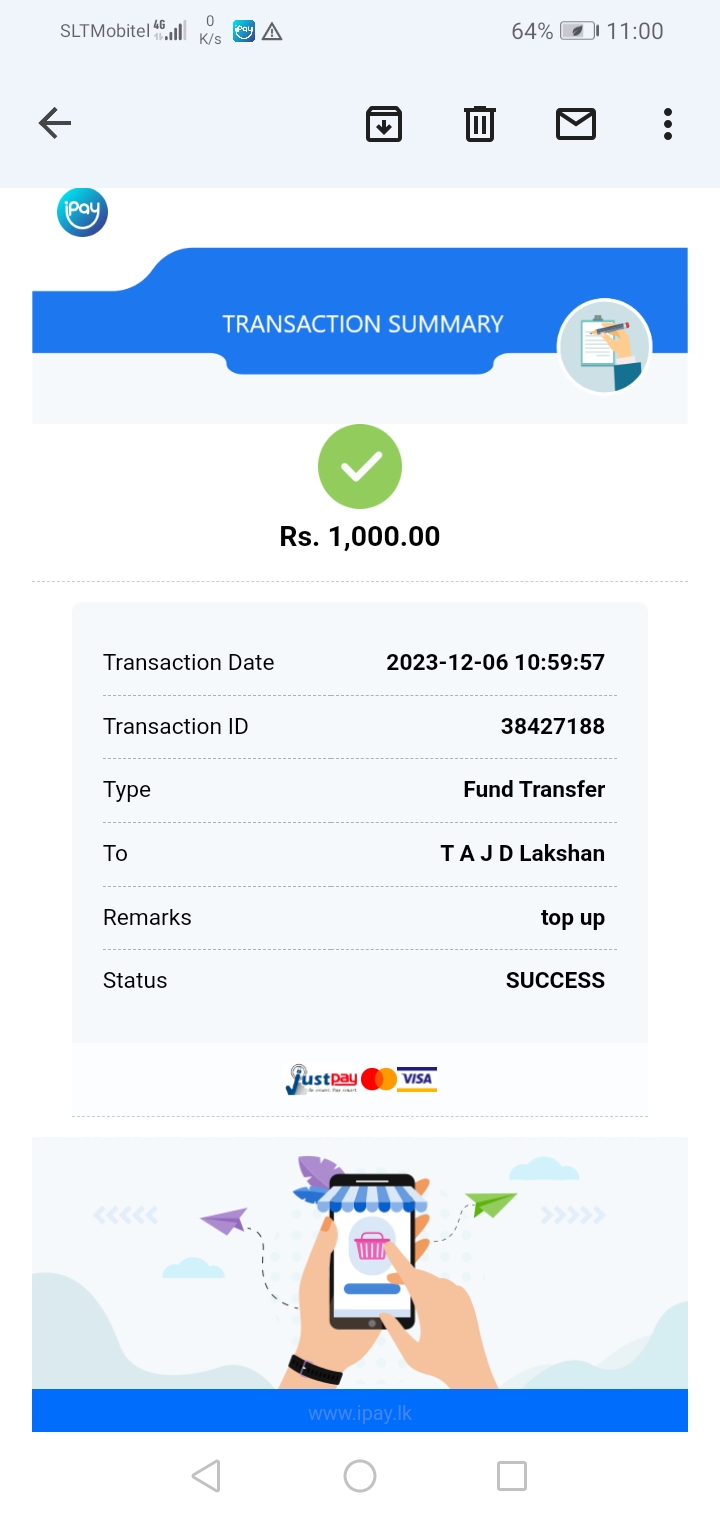Tap the Mastercard logo
Viewport: 720px width, 1520px height.
(x=378, y=1080)
